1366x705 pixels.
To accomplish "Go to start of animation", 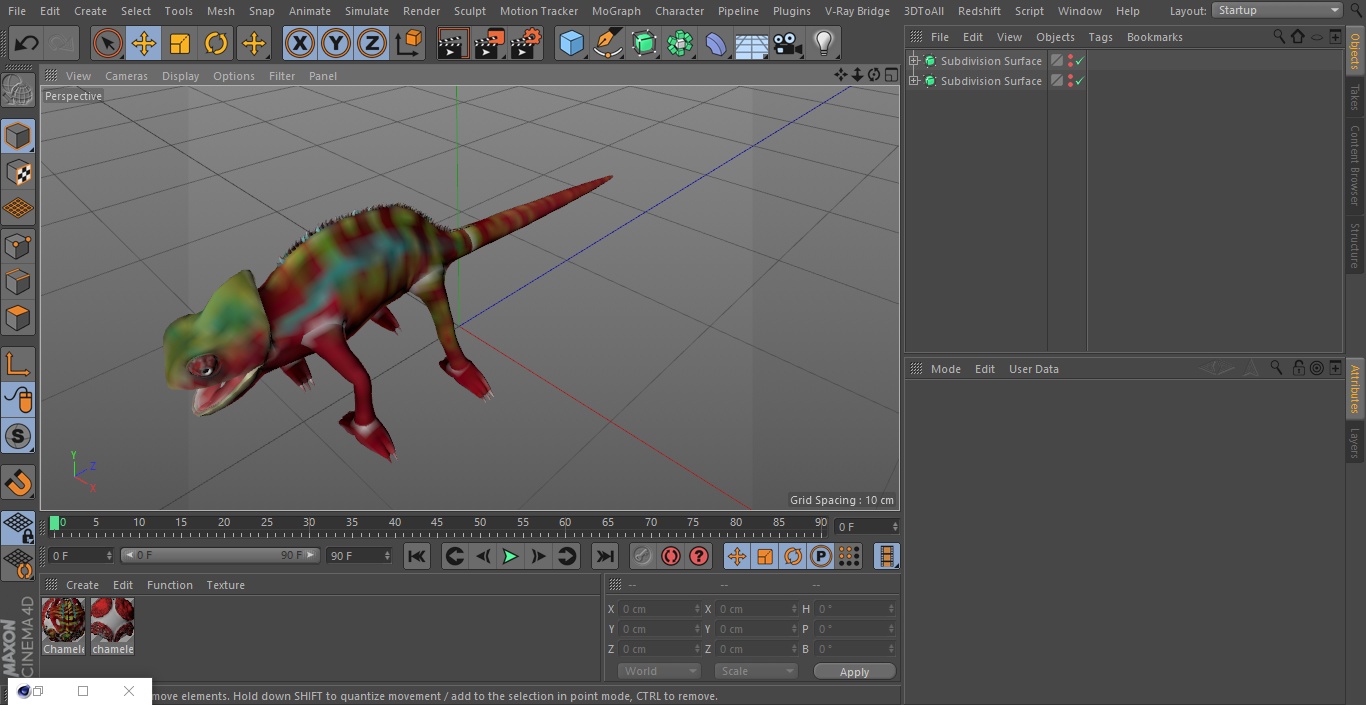I will pos(417,556).
